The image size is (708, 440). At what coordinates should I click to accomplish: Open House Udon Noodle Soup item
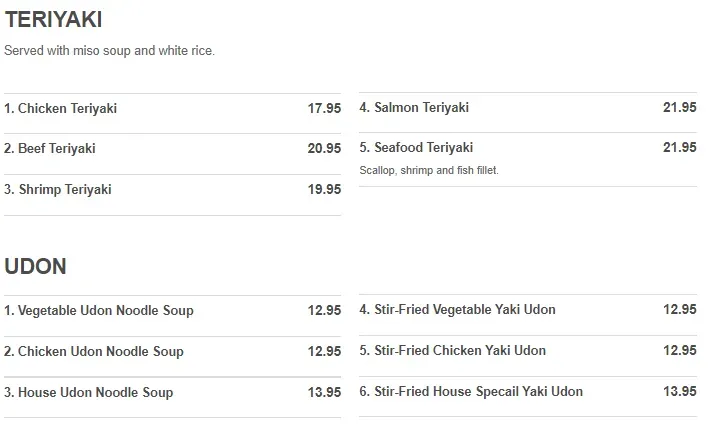tap(89, 393)
